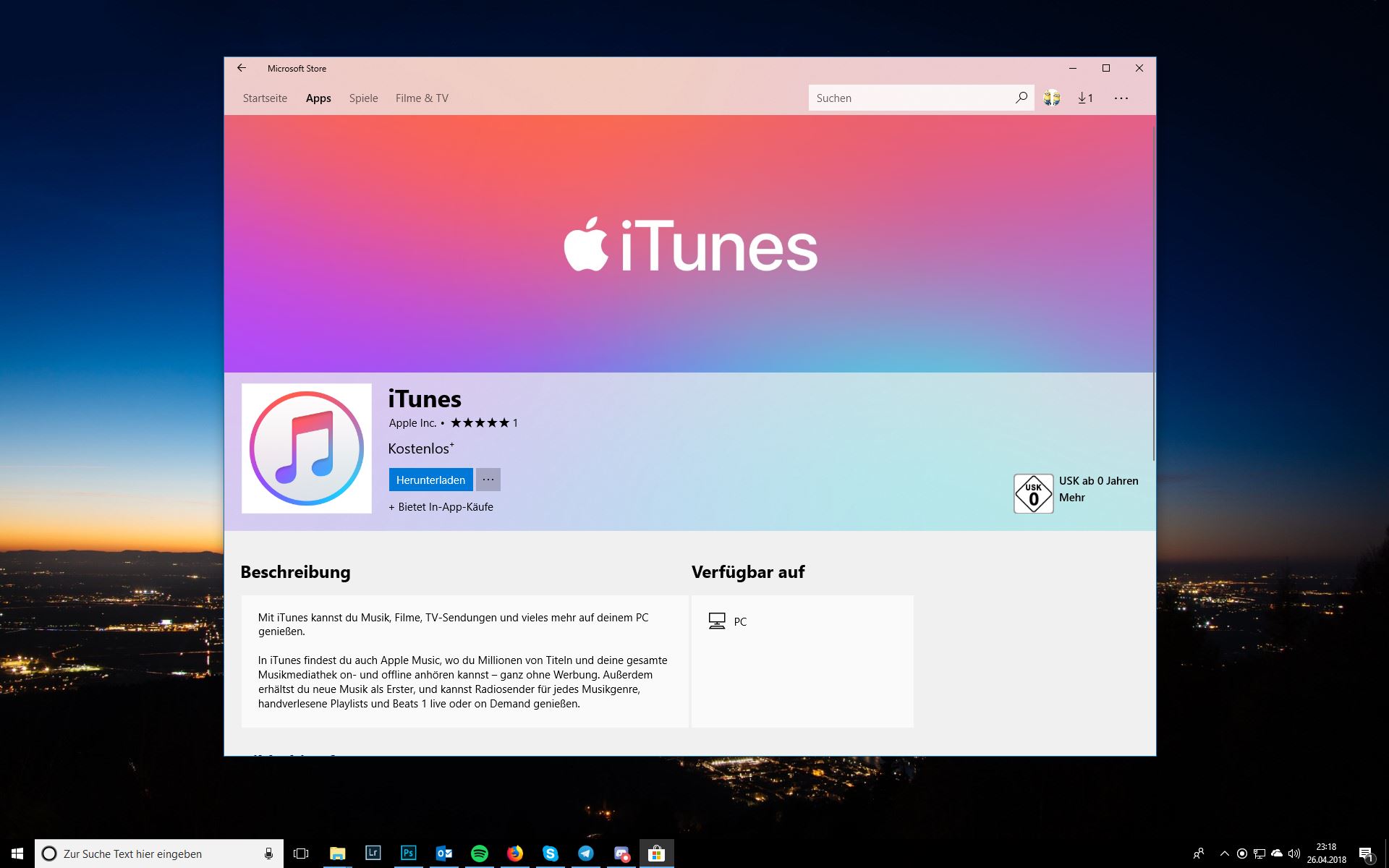Expand more options next to Herunterladen

(x=488, y=480)
